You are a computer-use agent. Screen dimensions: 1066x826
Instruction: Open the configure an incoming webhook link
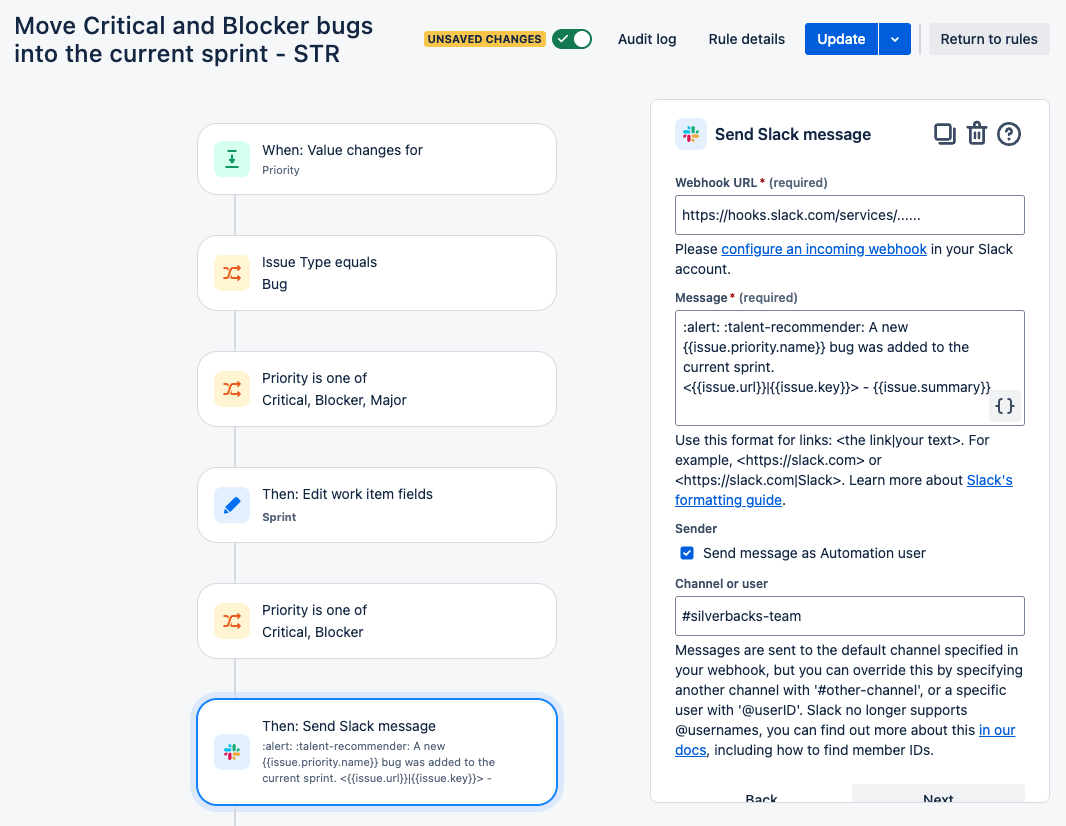(x=823, y=249)
